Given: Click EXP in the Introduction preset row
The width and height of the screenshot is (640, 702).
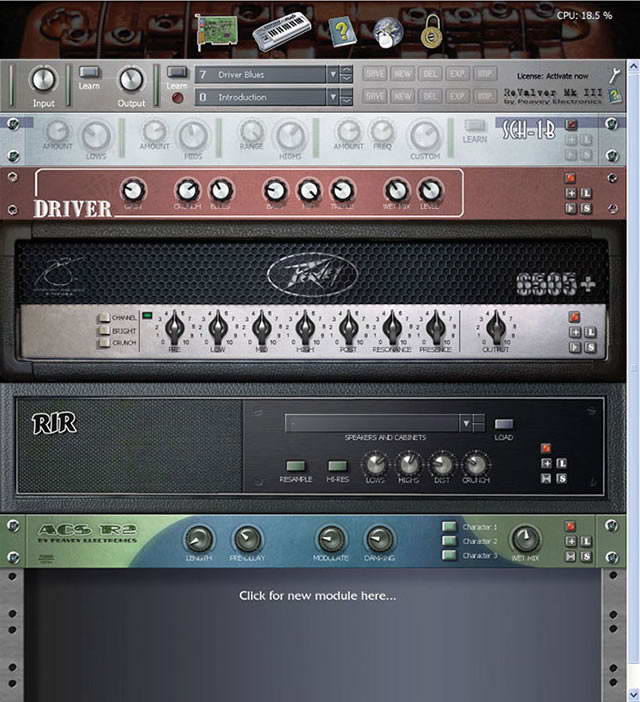Looking at the screenshot, I should [457, 96].
